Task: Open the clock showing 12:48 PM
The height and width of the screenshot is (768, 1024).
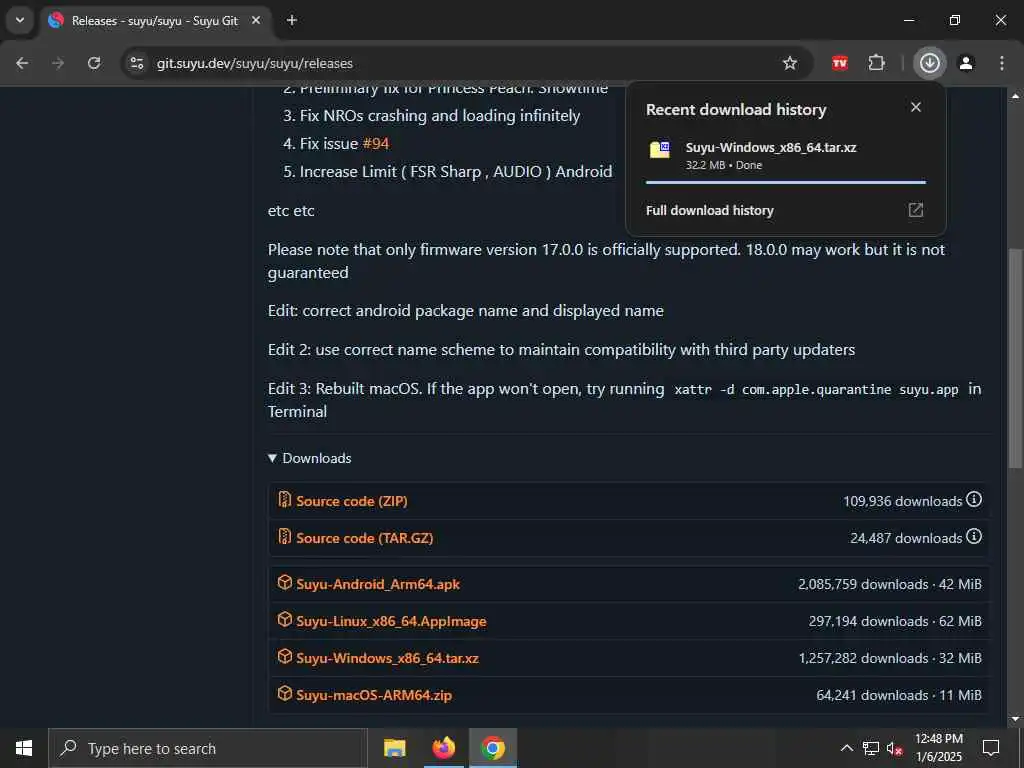Action: [x=939, y=748]
